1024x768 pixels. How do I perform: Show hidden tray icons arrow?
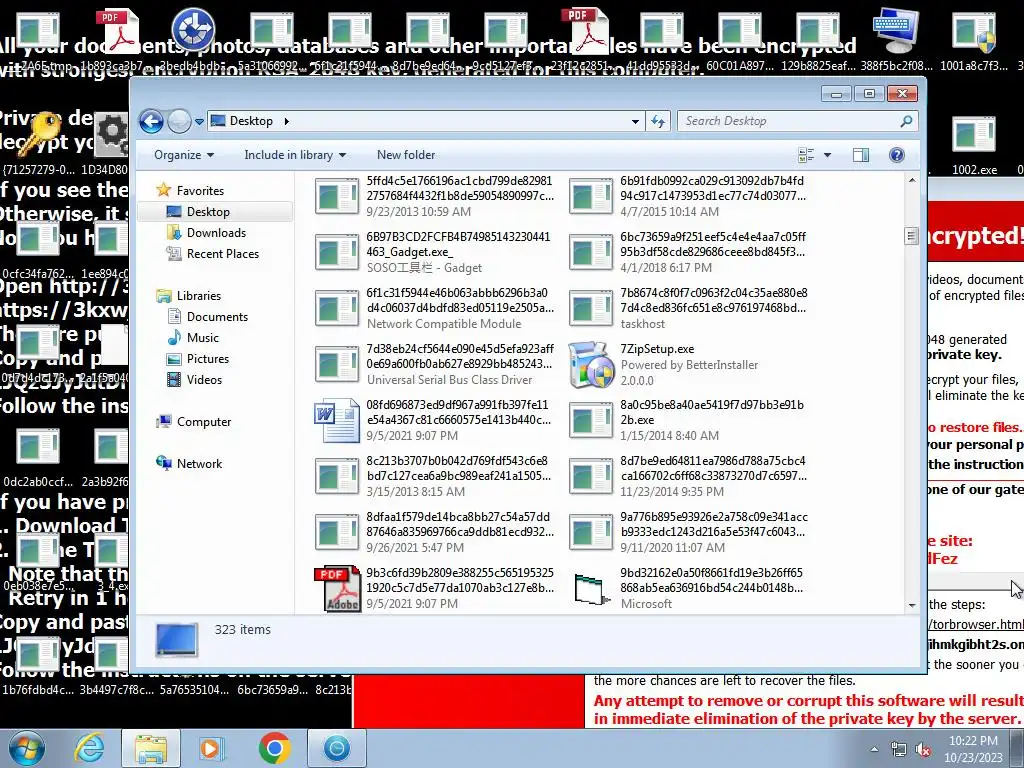click(874, 749)
